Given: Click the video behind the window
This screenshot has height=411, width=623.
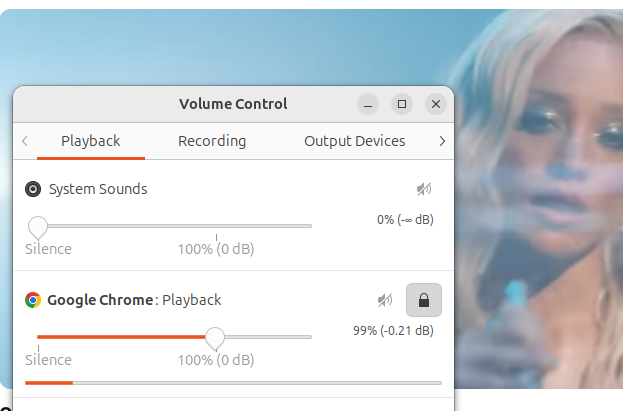Looking at the screenshot, I should point(540,220).
